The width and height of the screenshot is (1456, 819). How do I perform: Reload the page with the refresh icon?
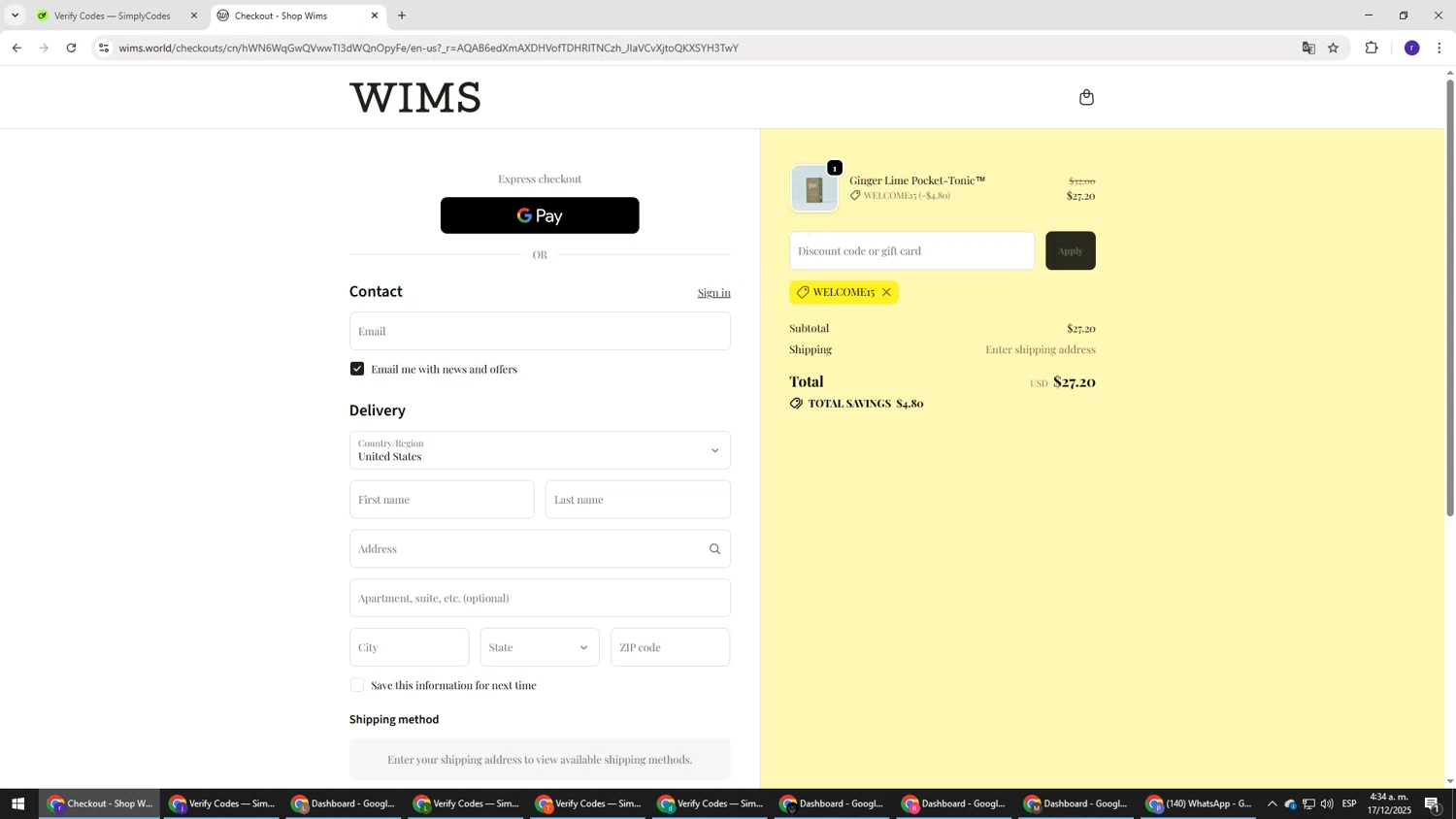click(71, 48)
